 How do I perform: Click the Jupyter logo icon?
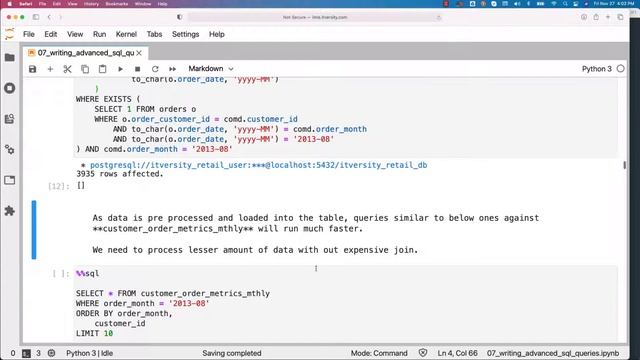[x=9, y=34]
